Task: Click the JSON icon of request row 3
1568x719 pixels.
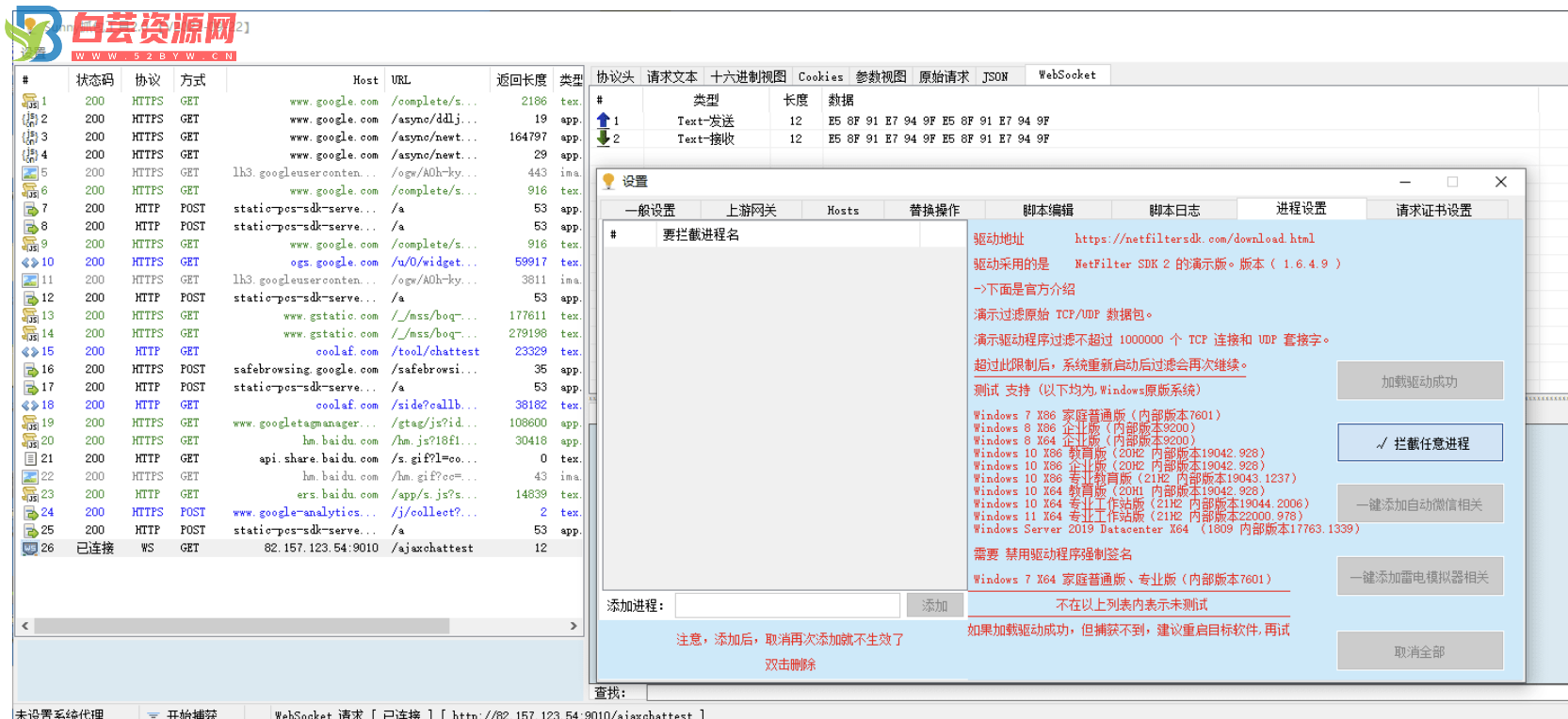Action: (x=30, y=137)
